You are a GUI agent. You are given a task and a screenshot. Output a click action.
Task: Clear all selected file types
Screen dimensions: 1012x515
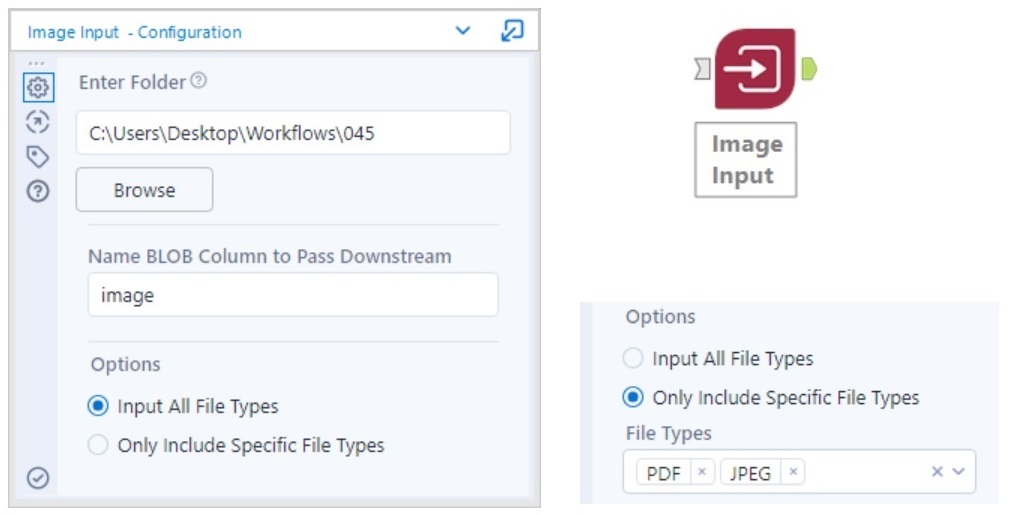pos(937,472)
